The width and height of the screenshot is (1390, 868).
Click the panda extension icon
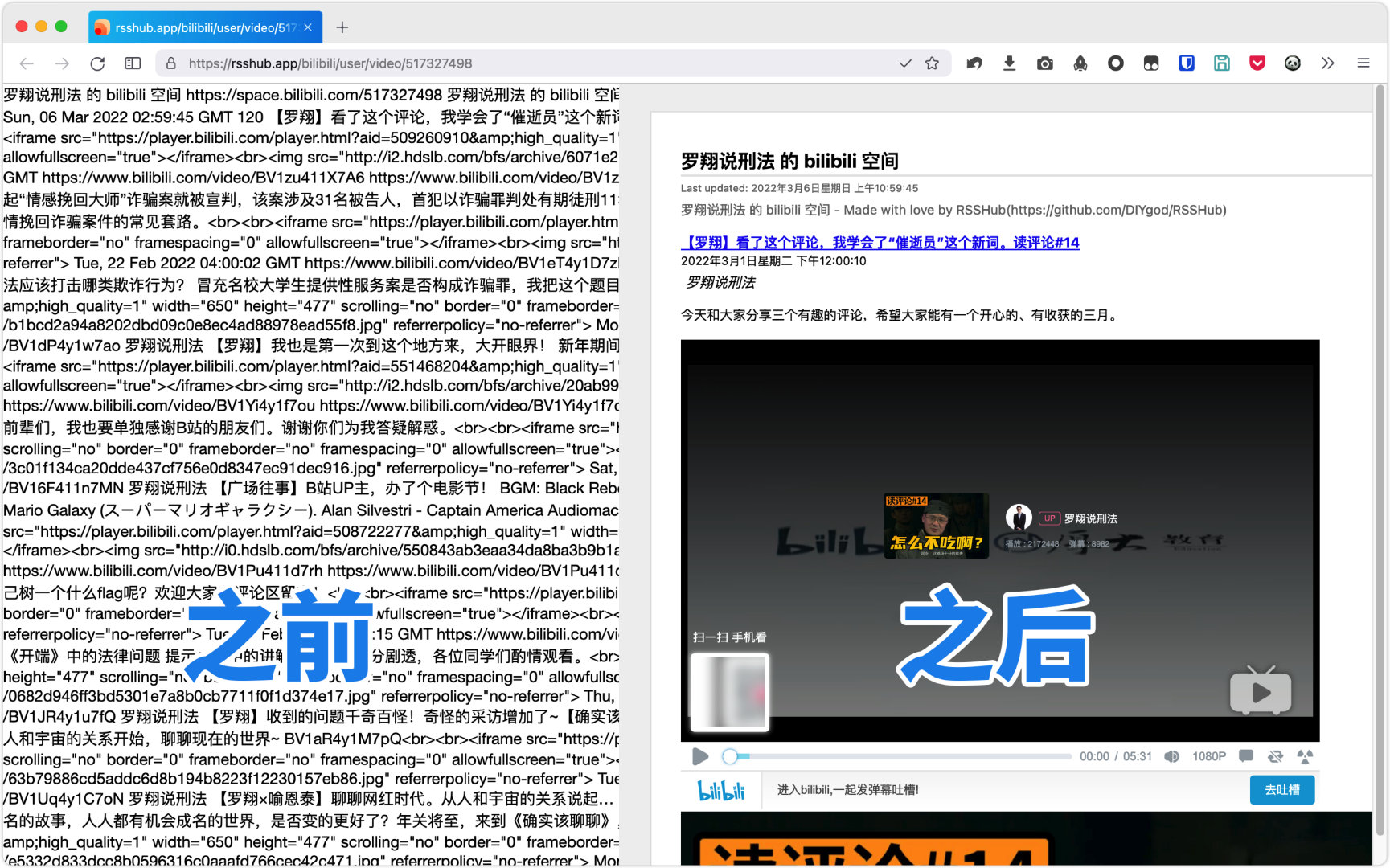click(x=1293, y=63)
